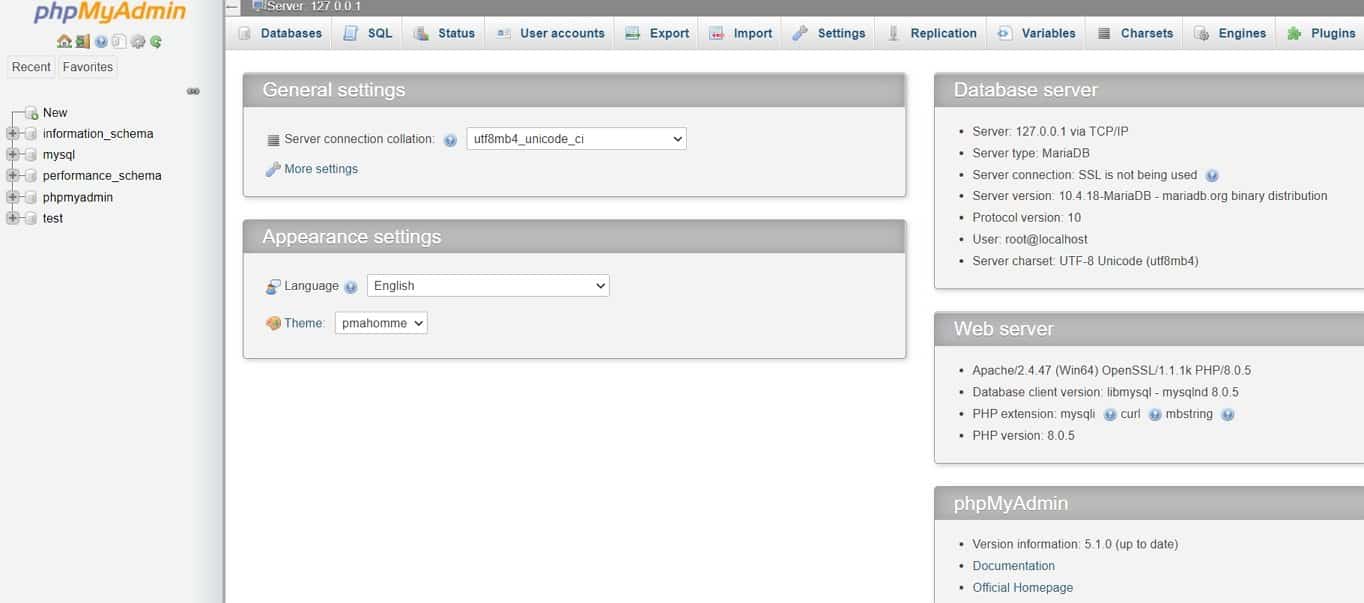
Task: Click the log out door icon
Action: pyautogui.click(x=83, y=42)
